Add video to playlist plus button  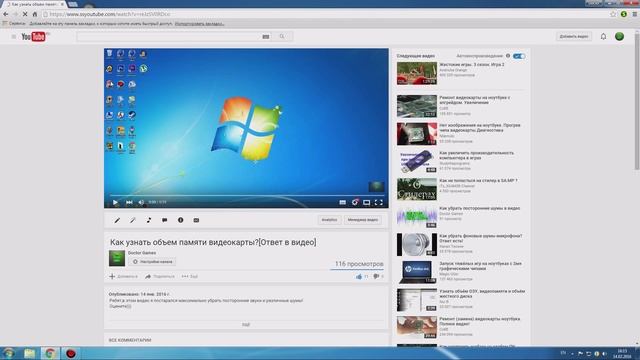point(123,276)
